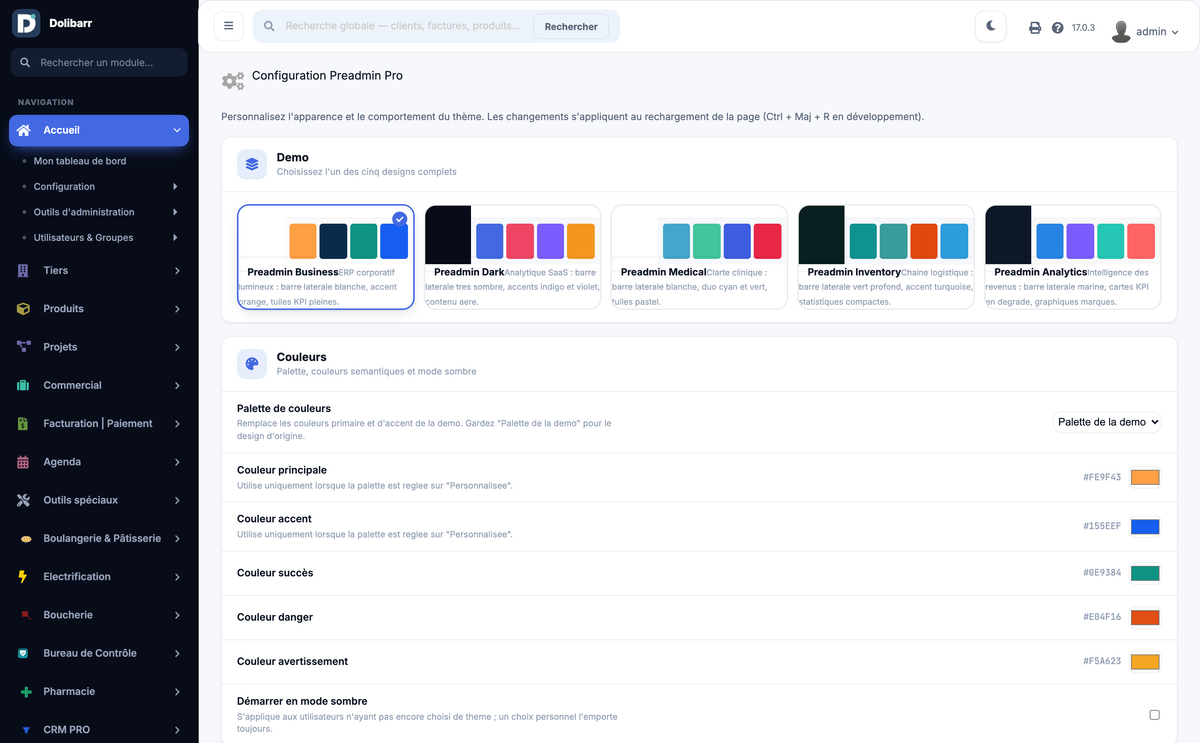Select the Preadmin Medical demo card
The width and height of the screenshot is (1200, 743).
pyautogui.click(x=700, y=257)
